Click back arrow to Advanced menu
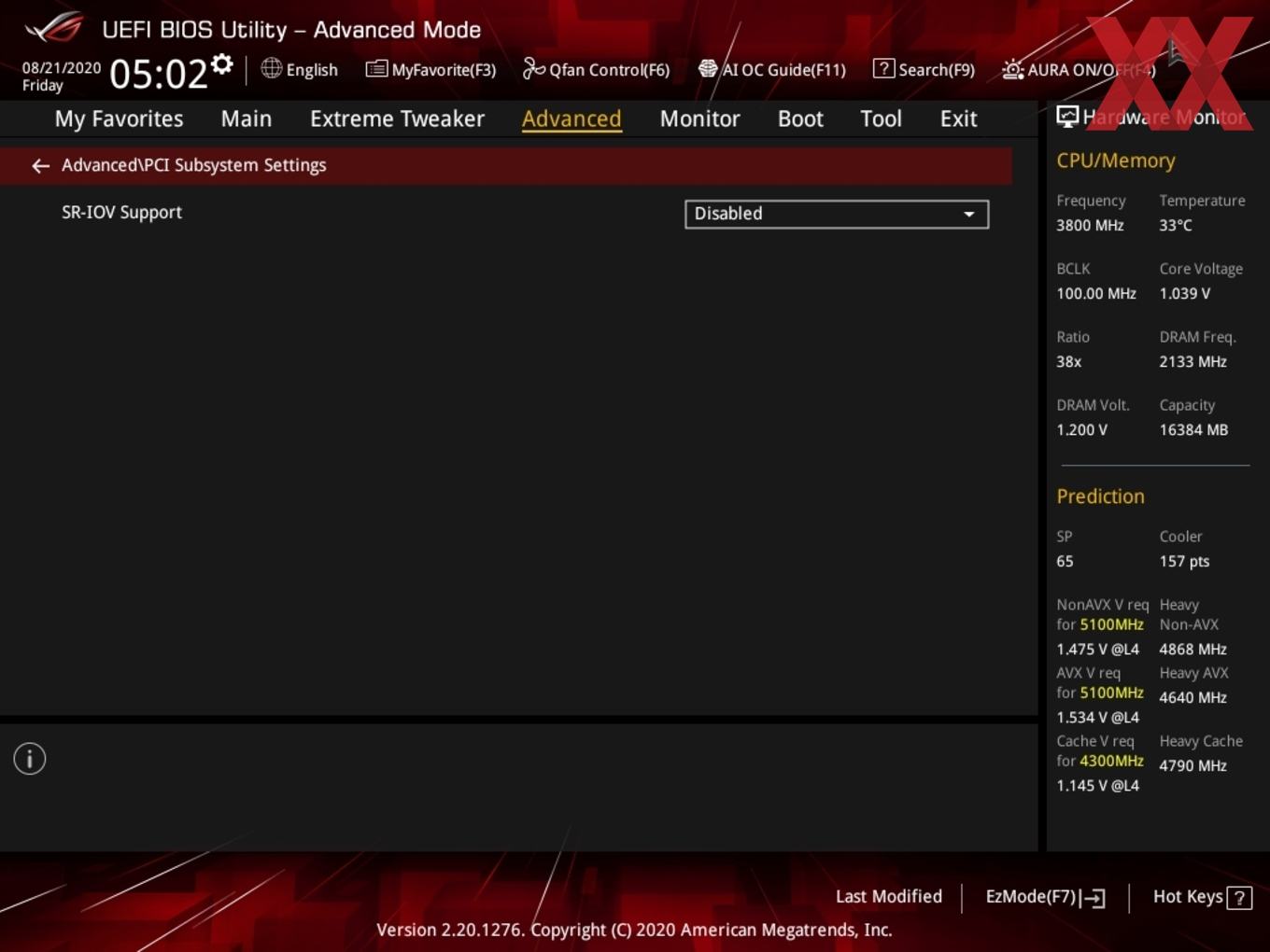This screenshot has height=952, width=1270. tap(40, 165)
